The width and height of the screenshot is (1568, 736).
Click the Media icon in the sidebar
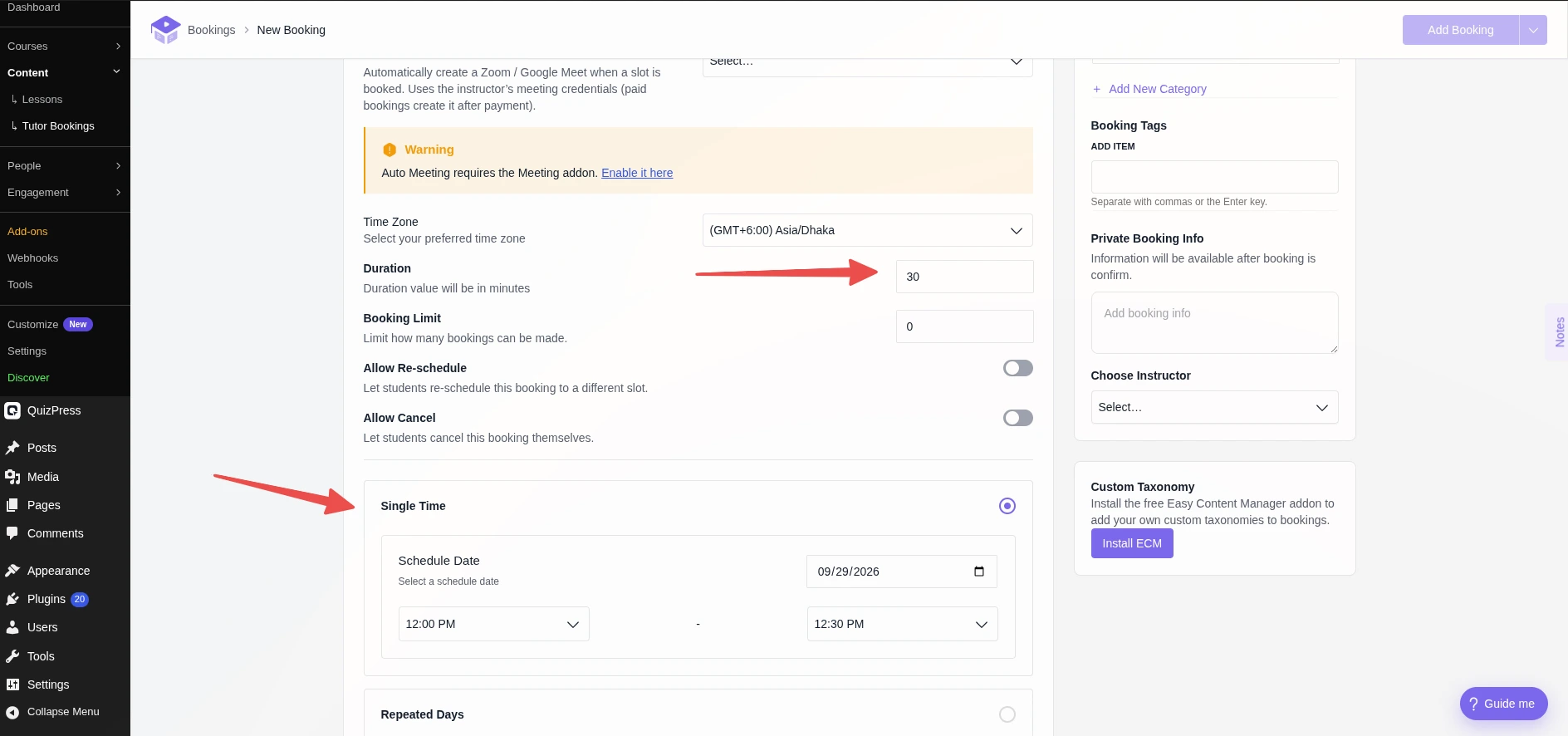coord(12,477)
